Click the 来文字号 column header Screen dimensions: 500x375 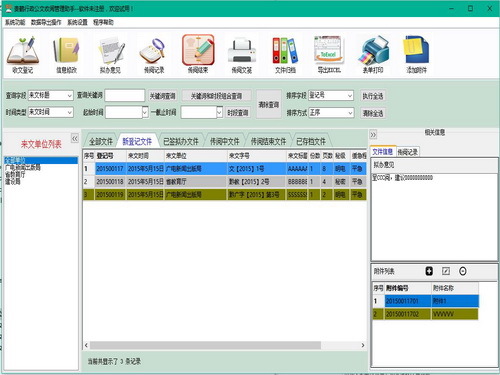tap(257, 156)
